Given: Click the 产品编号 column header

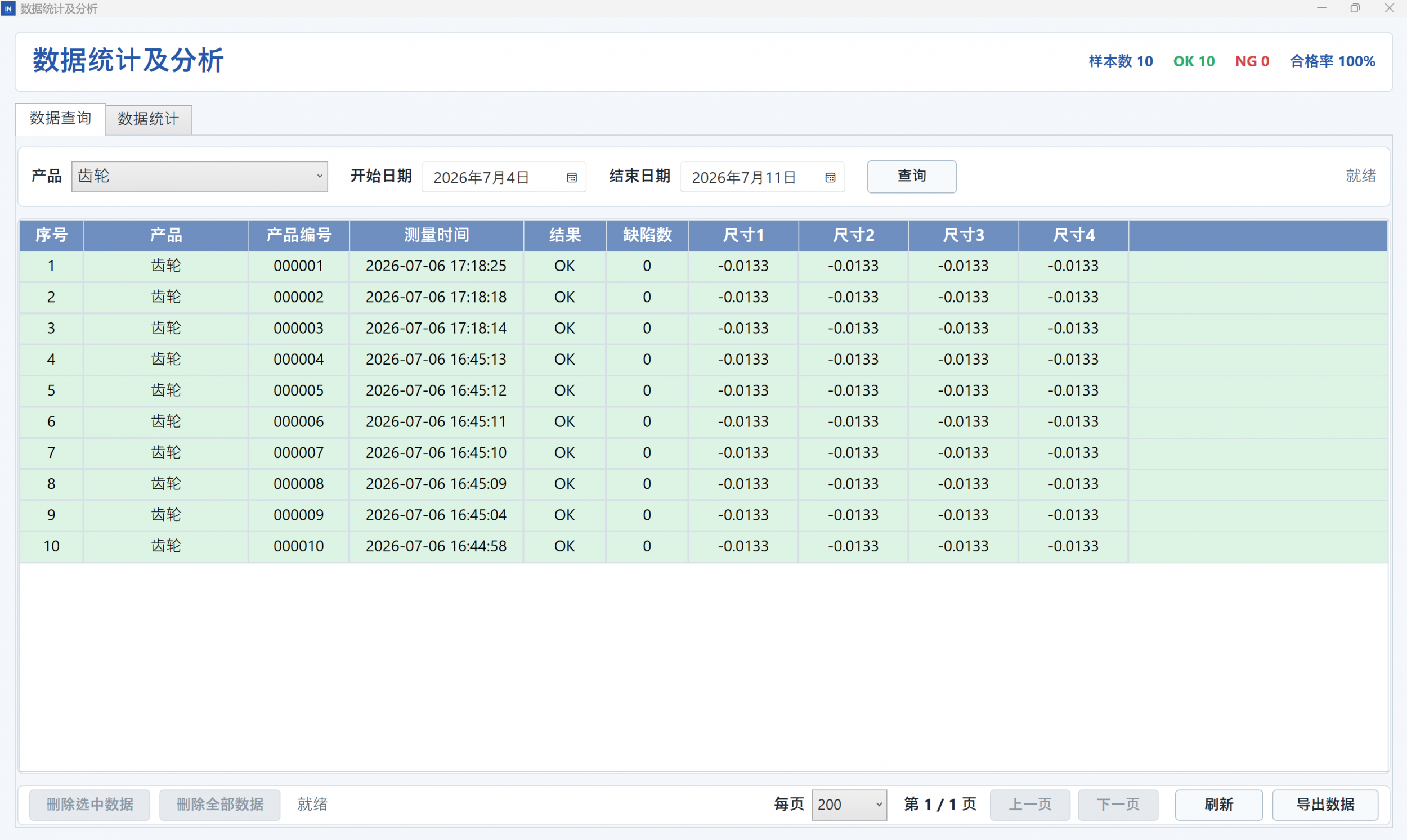Looking at the screenshot, I should point(299,236).
